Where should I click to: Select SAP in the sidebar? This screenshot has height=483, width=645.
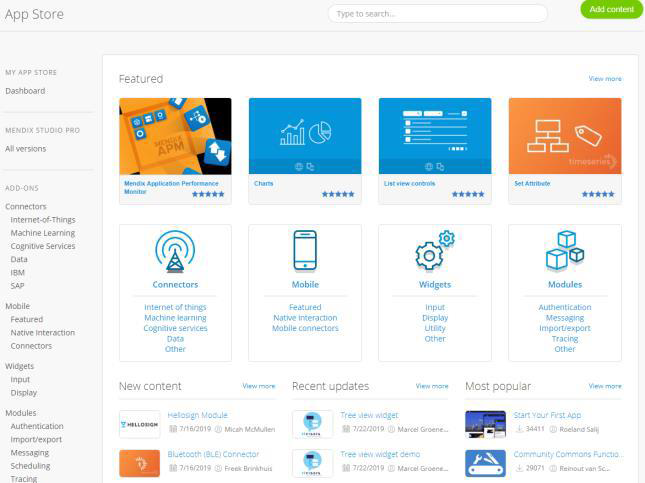(17, 286)
